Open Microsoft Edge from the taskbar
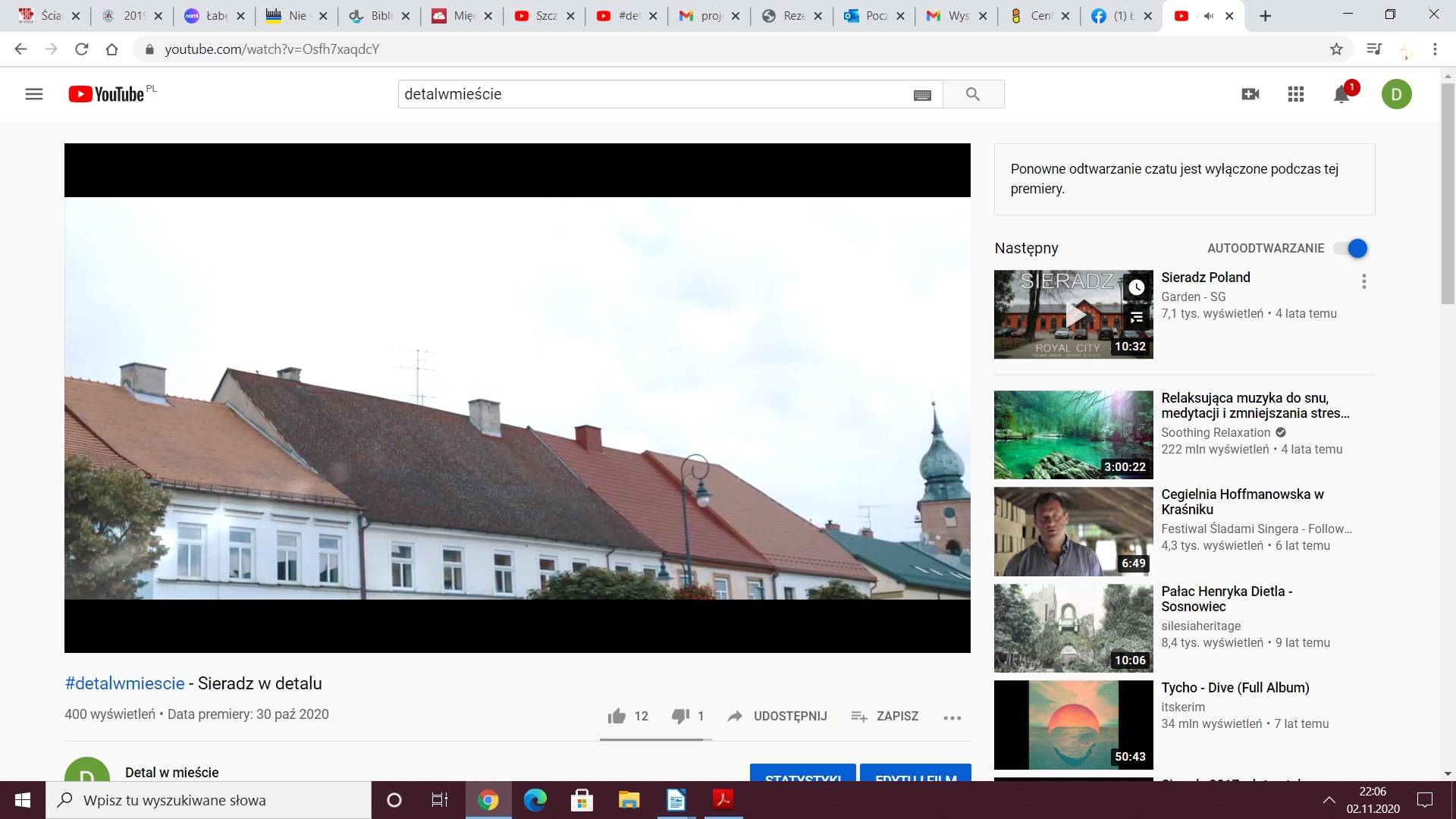Screen dimensions: 1456x819 535,800
